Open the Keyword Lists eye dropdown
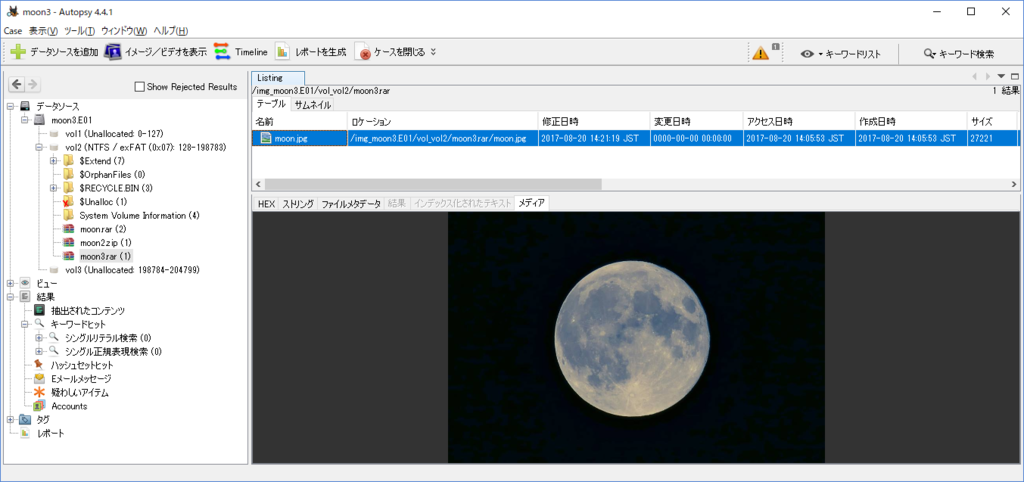 [x=810, y=54]
